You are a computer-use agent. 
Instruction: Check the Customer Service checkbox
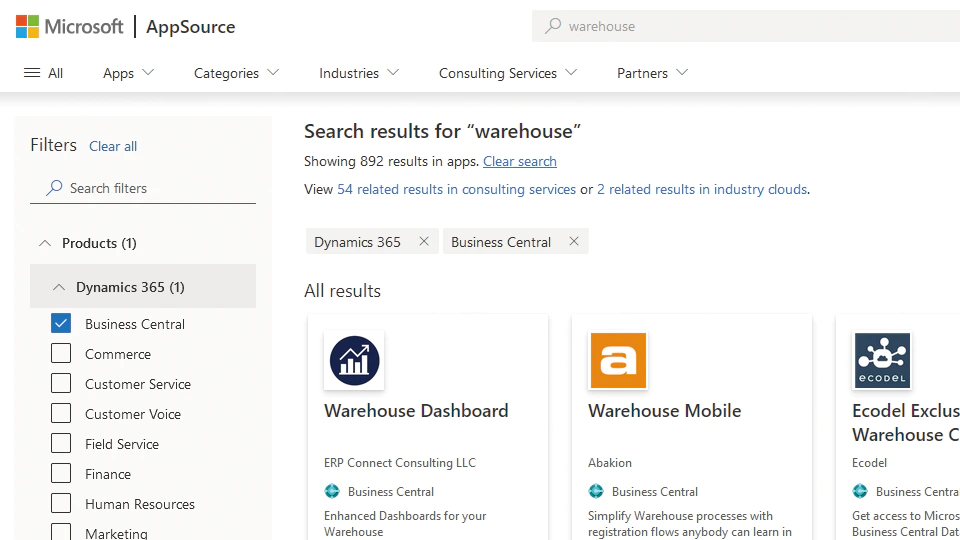[x=61, y=383]
